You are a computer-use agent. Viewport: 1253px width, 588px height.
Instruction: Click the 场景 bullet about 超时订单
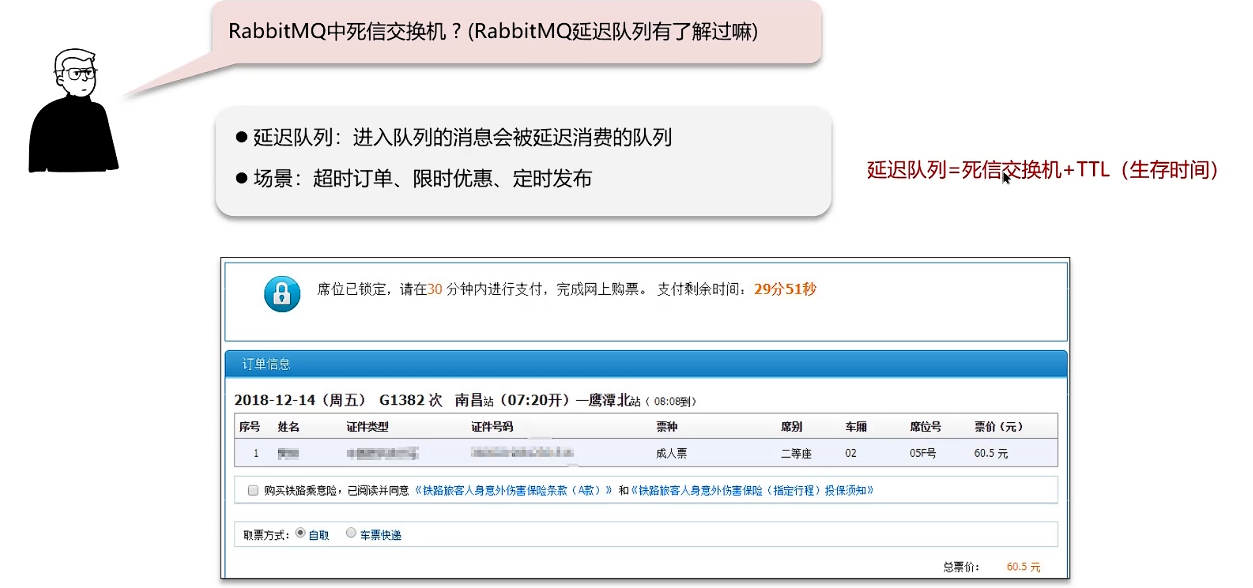(413, 179)
